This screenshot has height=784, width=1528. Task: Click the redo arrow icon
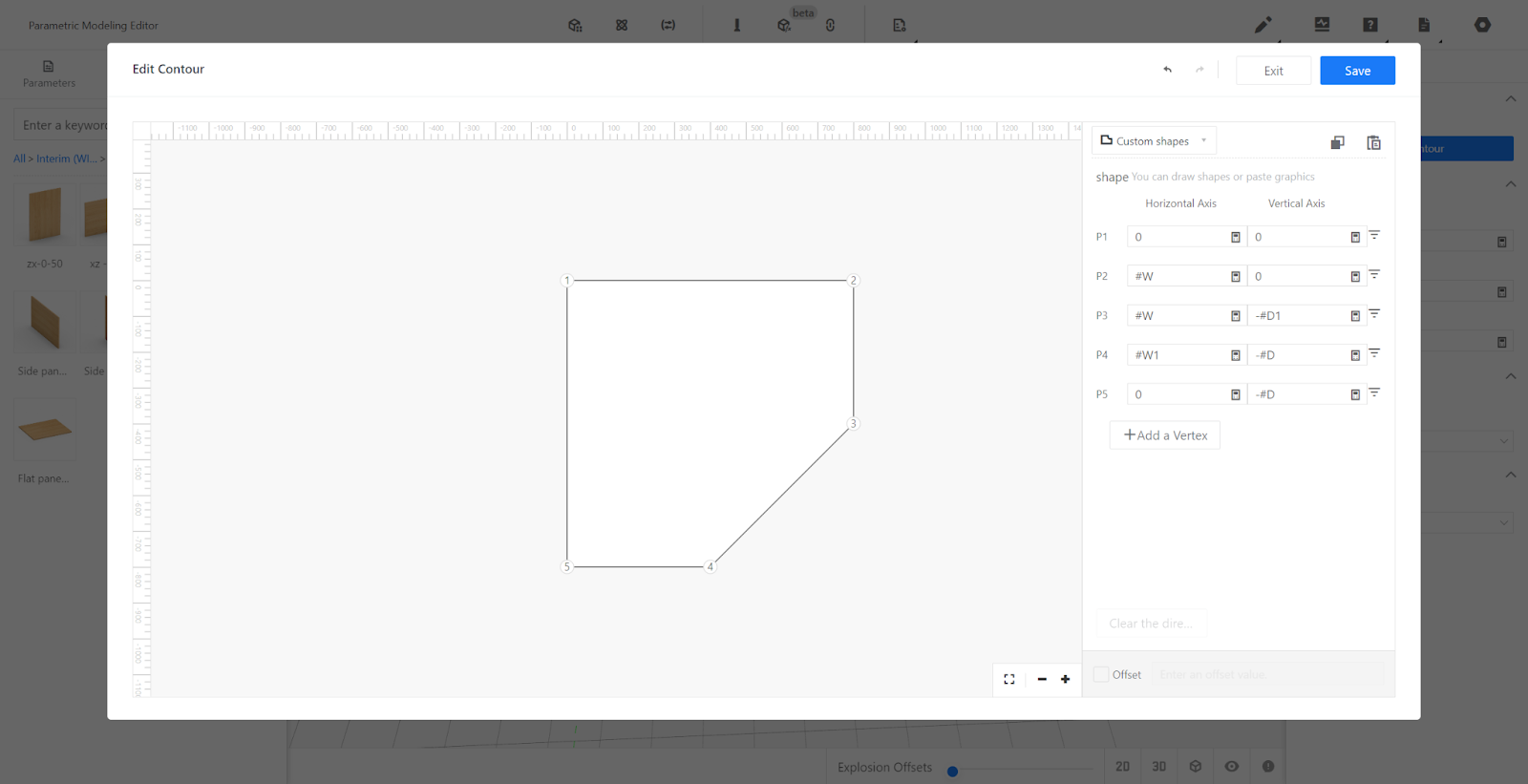pyautogui.click(x=1199, y=70)
